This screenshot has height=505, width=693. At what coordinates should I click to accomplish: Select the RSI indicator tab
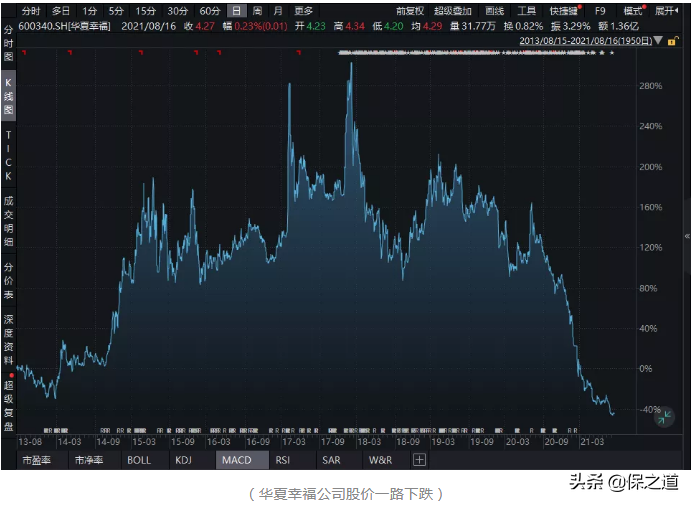pos(283,460)
